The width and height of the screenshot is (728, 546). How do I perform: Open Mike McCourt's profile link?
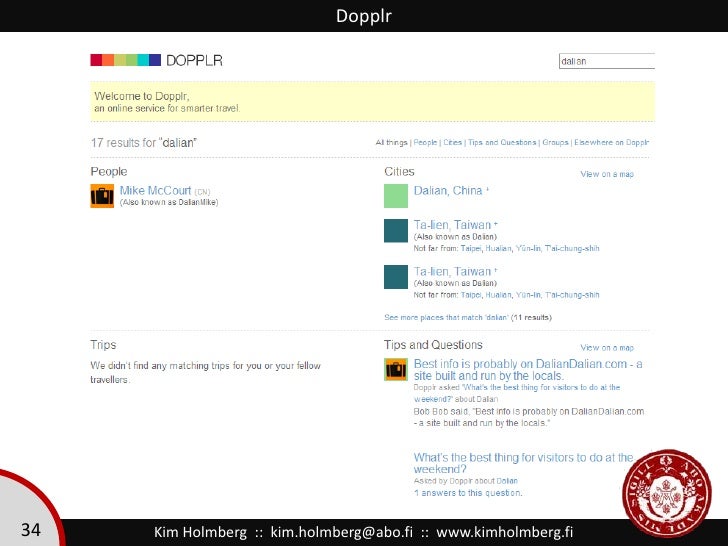(x=155, y=190)
